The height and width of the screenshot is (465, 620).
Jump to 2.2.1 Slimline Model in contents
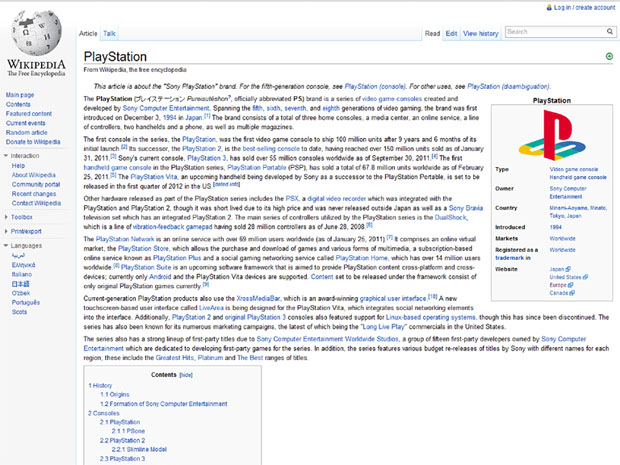139,450
